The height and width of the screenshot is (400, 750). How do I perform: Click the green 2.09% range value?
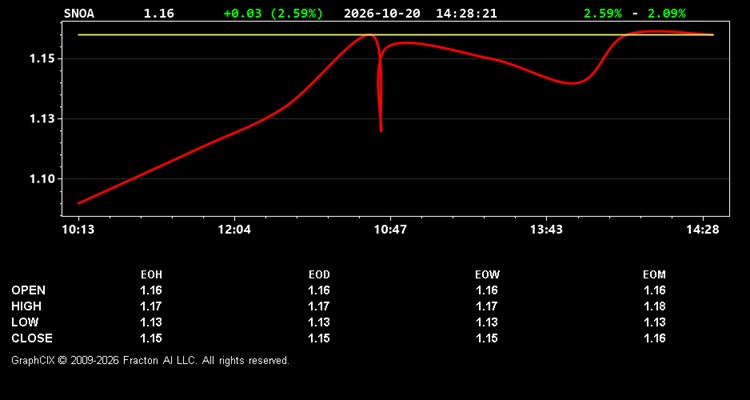tap(666, 13)
